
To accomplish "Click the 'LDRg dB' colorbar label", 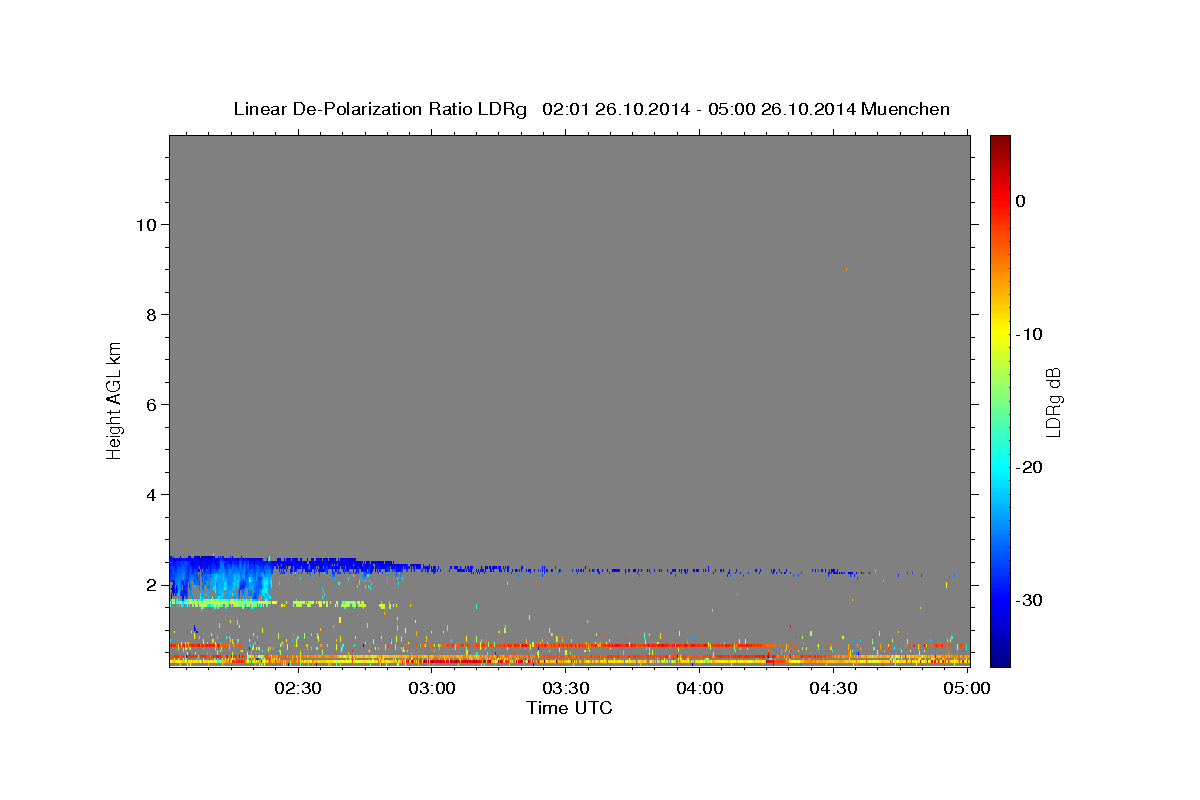I will 1053,402.
